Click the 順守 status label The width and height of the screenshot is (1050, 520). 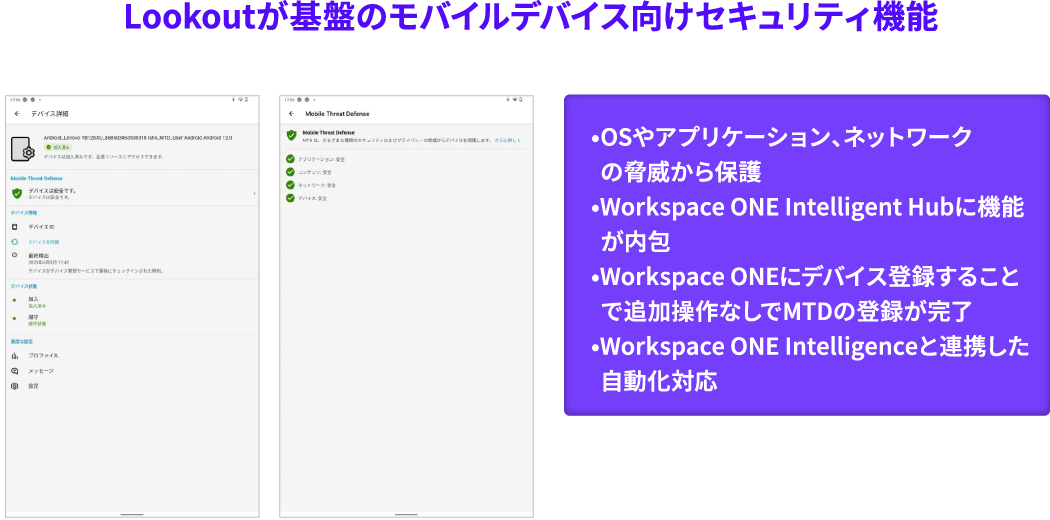(x=33, y=317)
